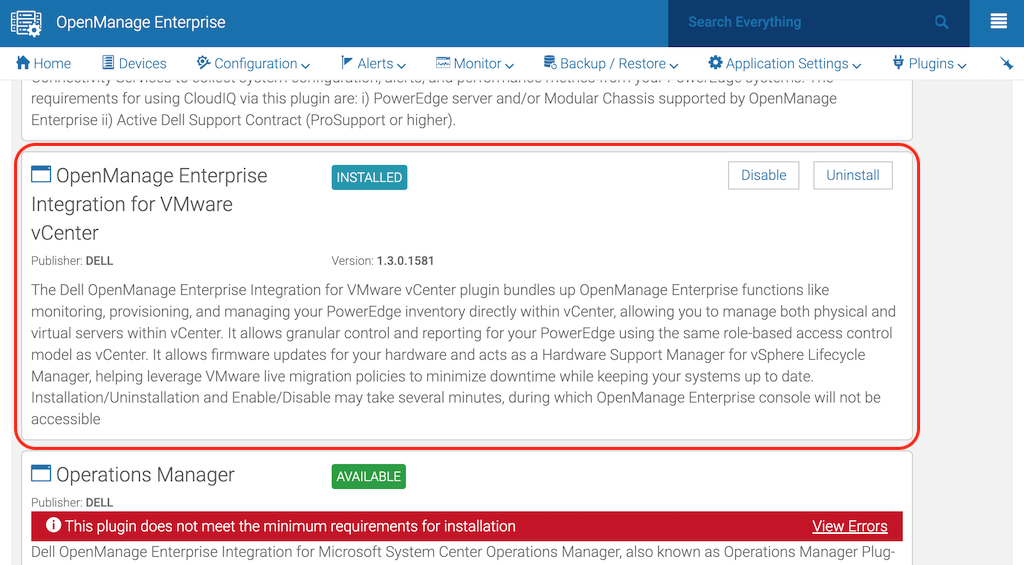Click the search magnifier icon
The width and height of the screenshot is (1024, 565).
[941, 22]
